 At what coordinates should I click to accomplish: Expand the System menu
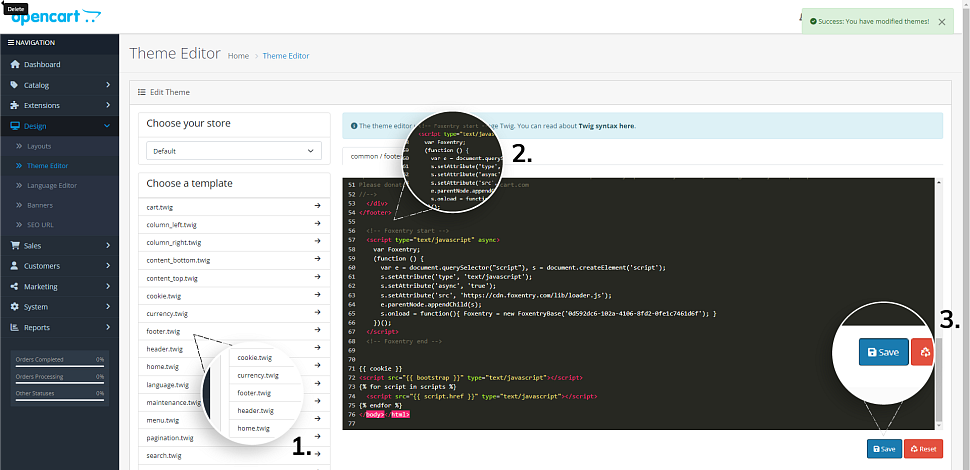(x=59, y=307)
